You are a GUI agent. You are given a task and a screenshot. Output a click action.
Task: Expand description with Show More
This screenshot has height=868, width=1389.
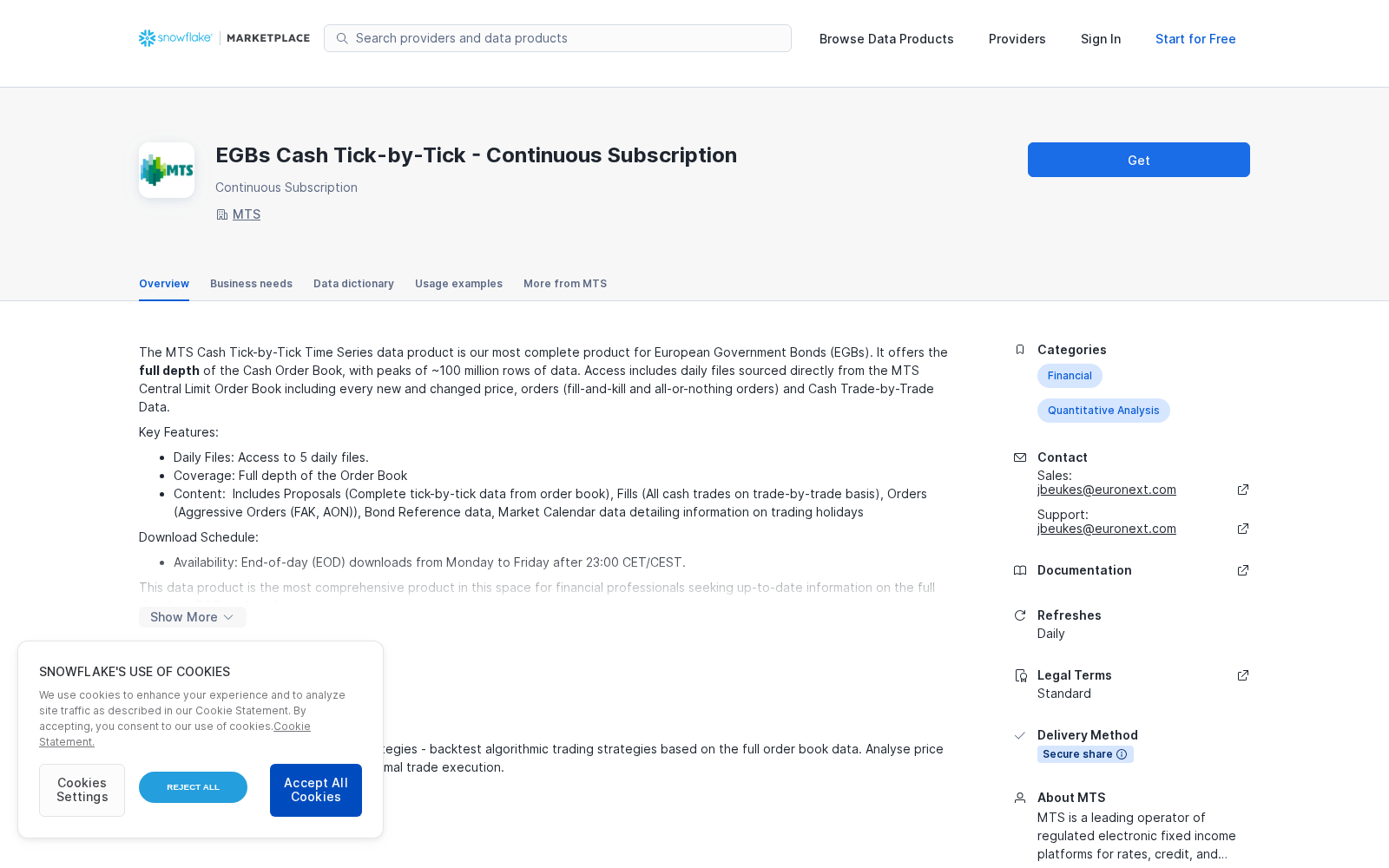pos(193,617)
